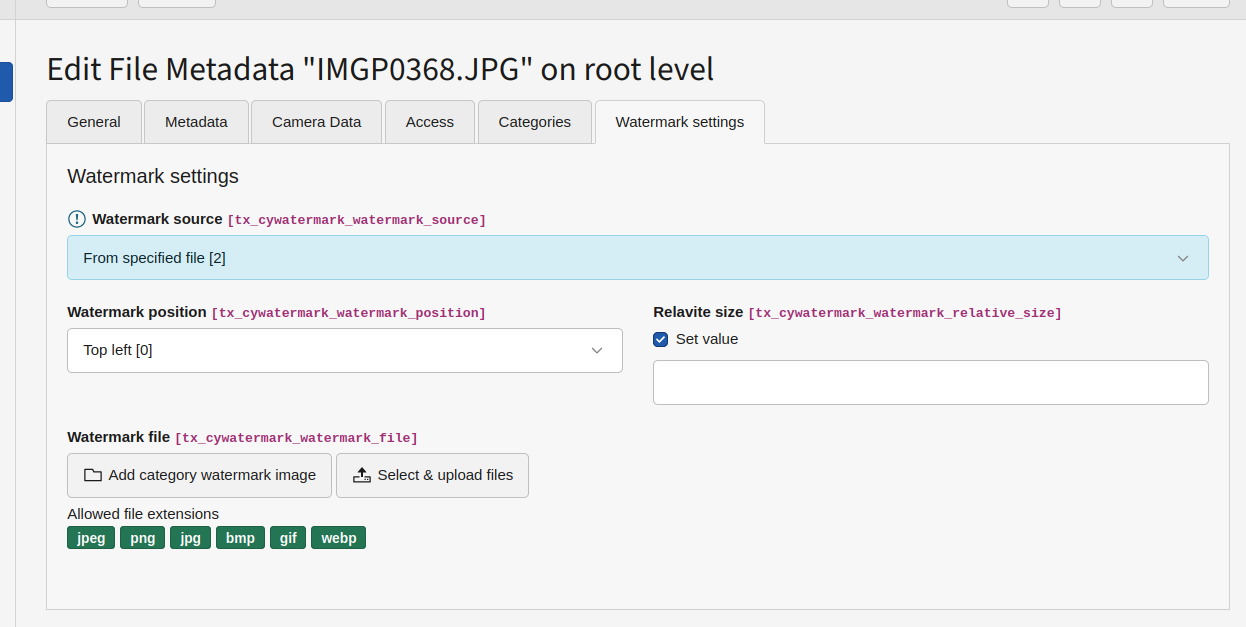1246x627 pixels.
Task: Click the Watermark settings tab
Action: pyautogui.click(x=680, y=122)
